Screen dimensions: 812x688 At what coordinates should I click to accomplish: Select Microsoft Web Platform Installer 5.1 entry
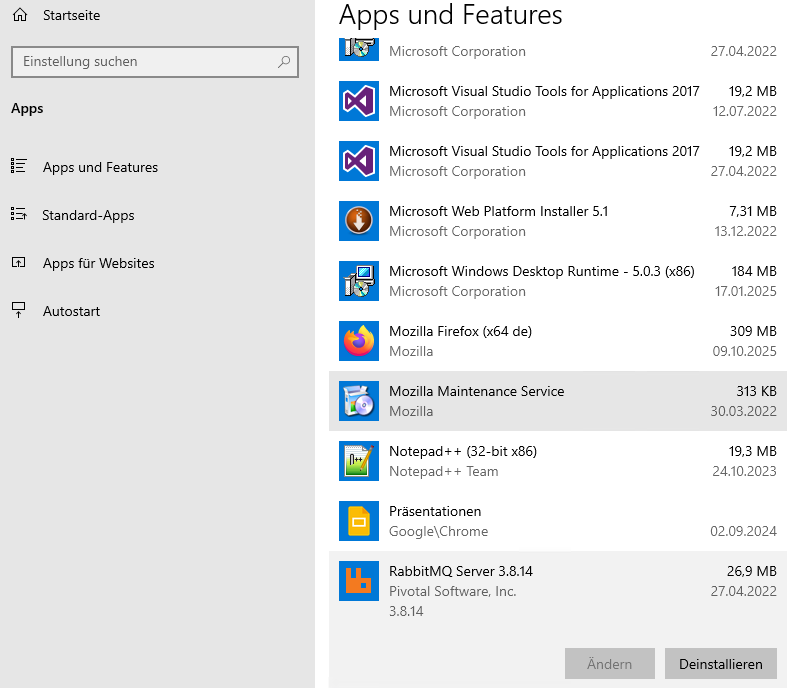coord(558,221)
